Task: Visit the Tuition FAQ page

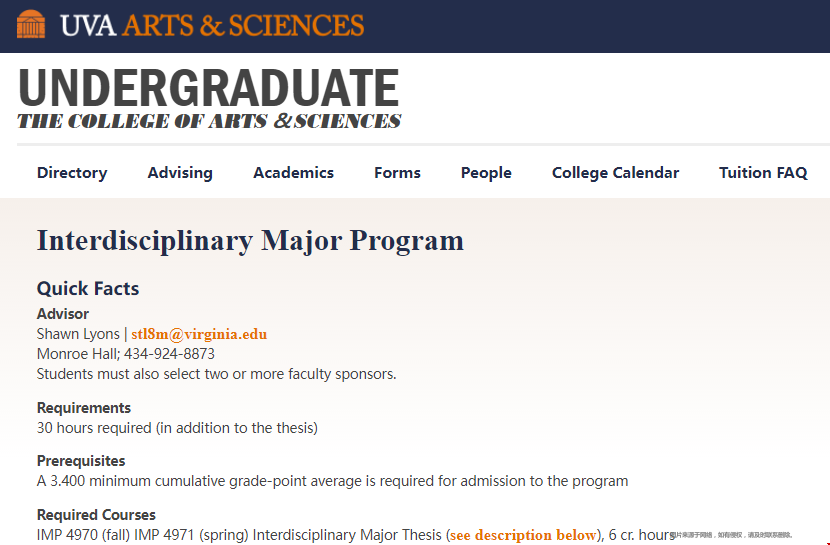Action: coord(763,172)
